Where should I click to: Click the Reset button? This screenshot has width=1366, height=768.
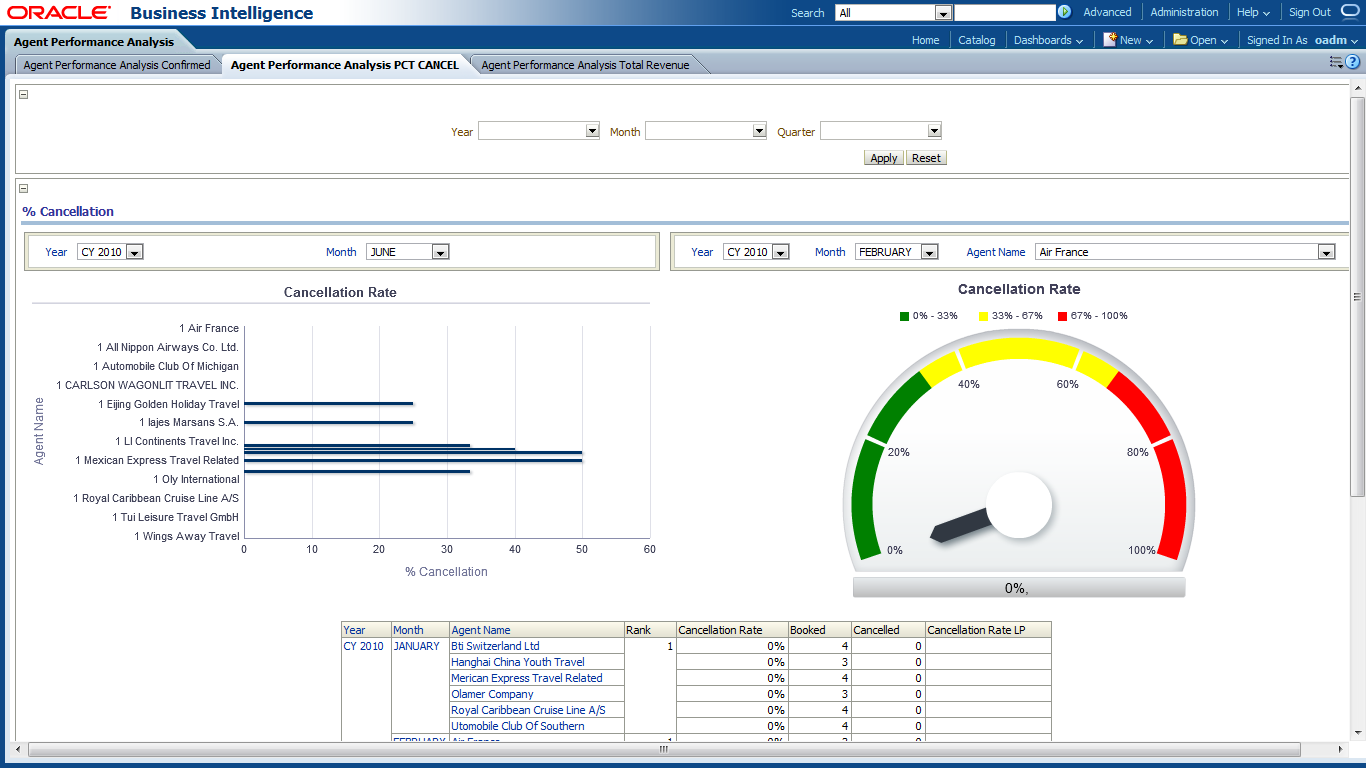(x=926, y=158)
